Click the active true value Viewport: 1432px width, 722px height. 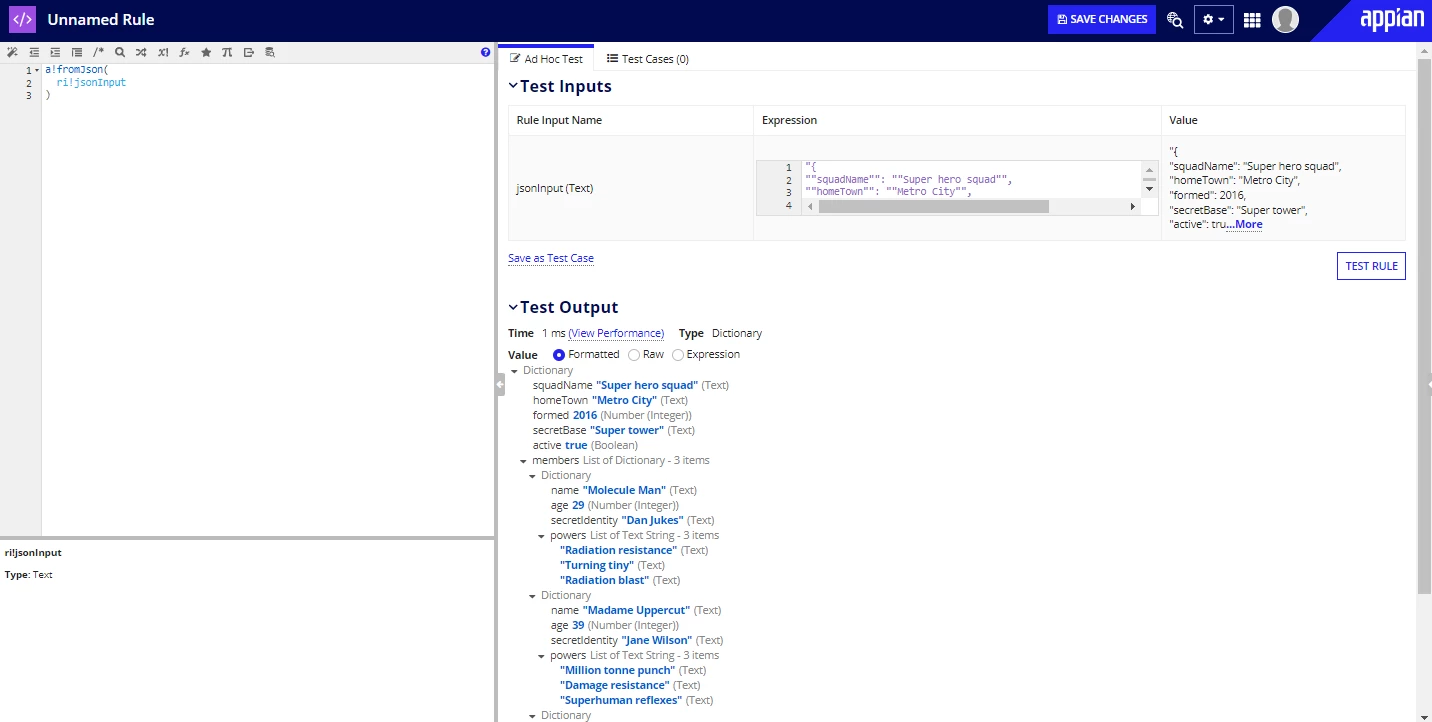(x=576, y=445)
